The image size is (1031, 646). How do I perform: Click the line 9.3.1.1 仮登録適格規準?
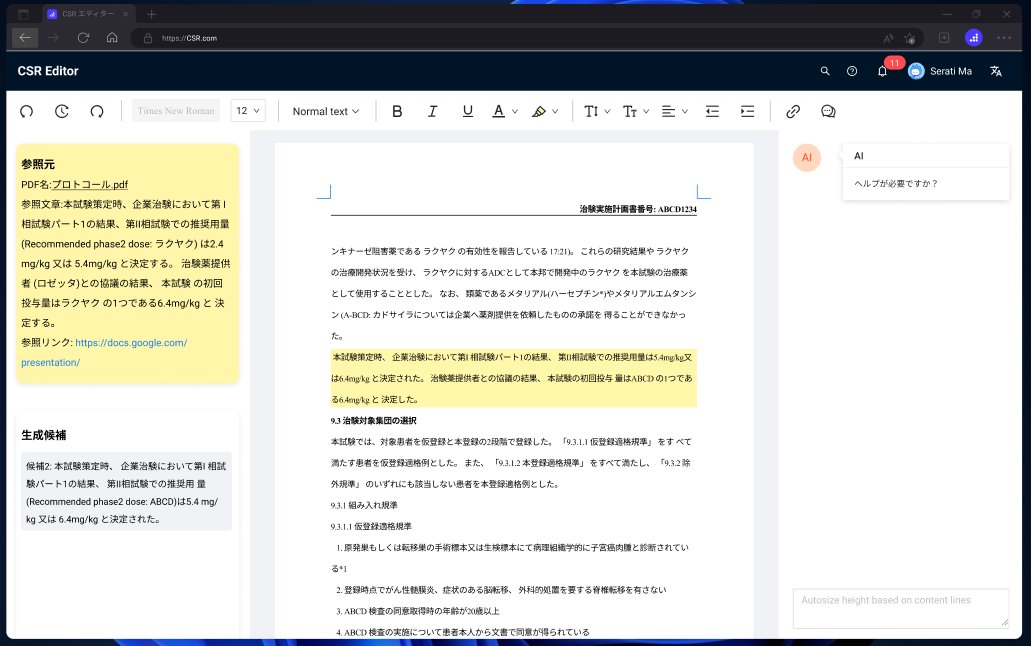[x=372, y=526]
